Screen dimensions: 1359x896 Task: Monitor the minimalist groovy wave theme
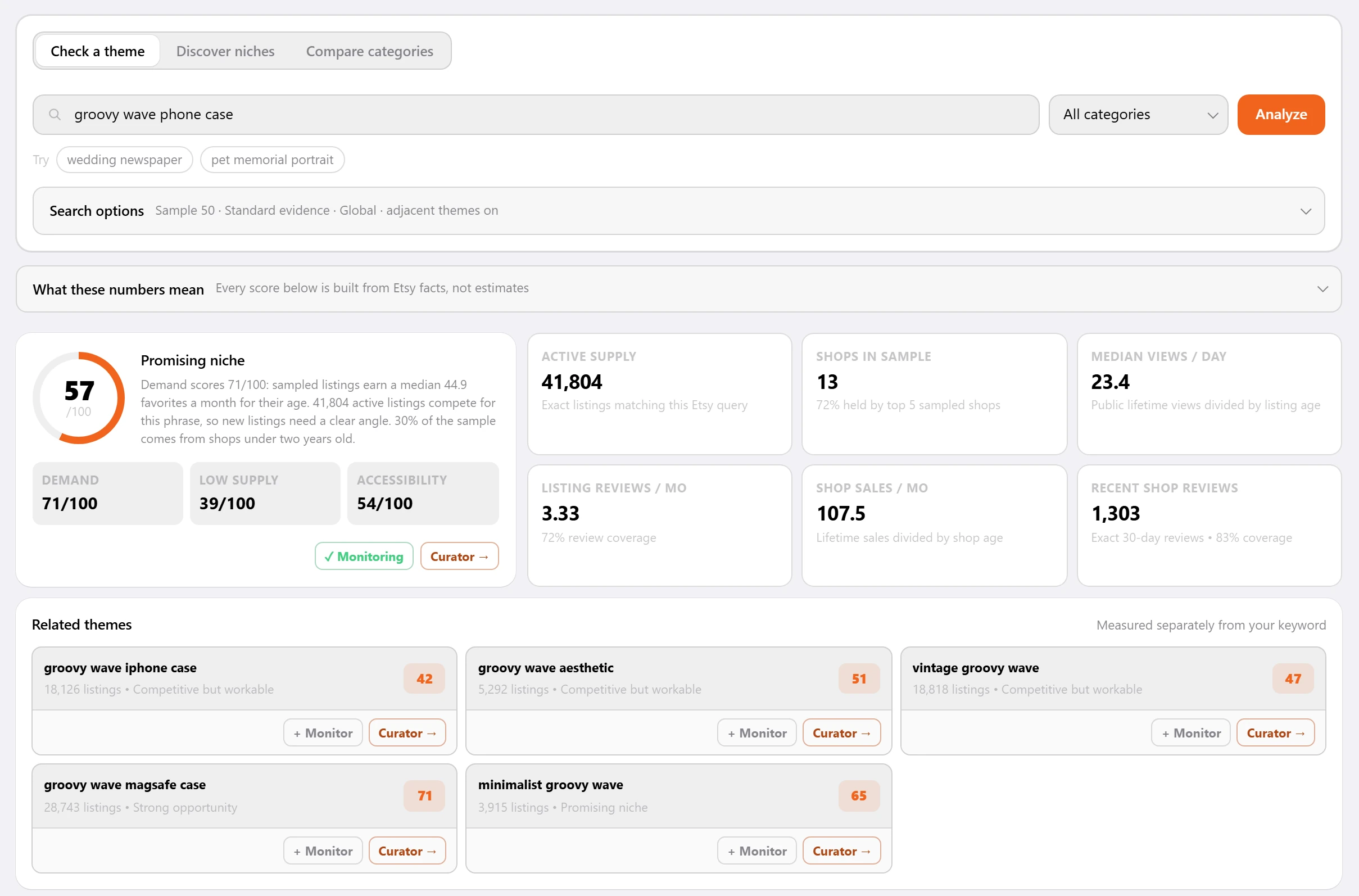point(756,850)
